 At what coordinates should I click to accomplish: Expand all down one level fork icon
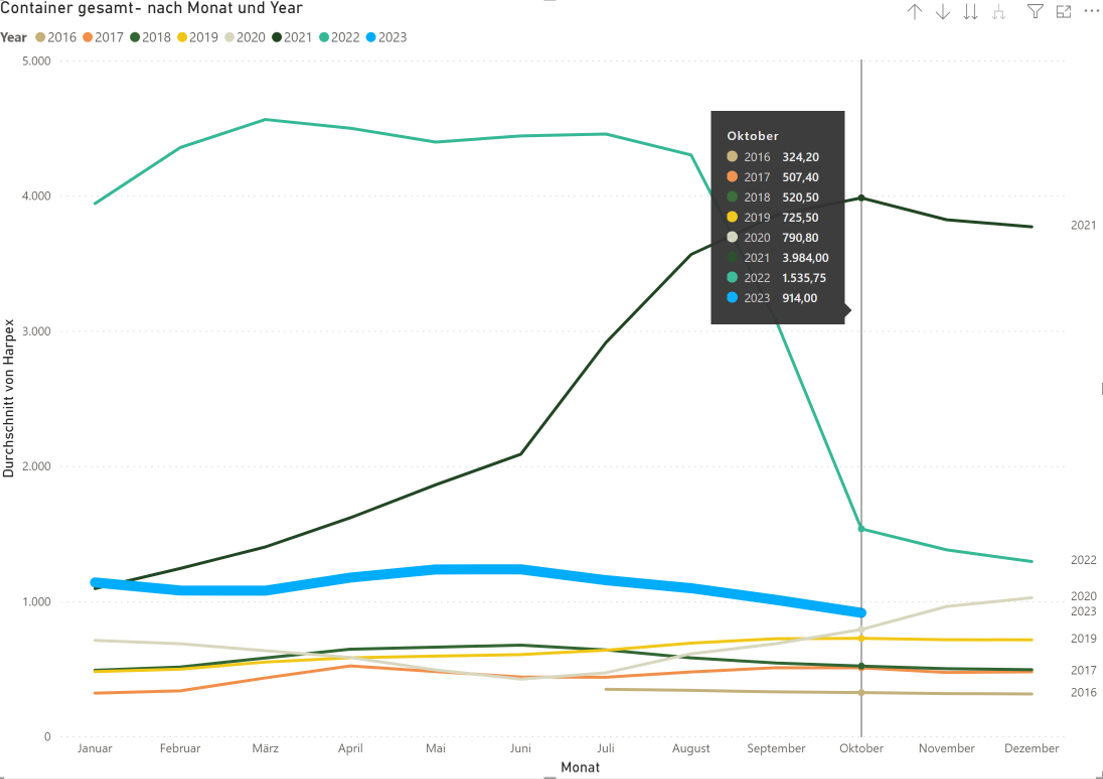(x=998, y=12)
